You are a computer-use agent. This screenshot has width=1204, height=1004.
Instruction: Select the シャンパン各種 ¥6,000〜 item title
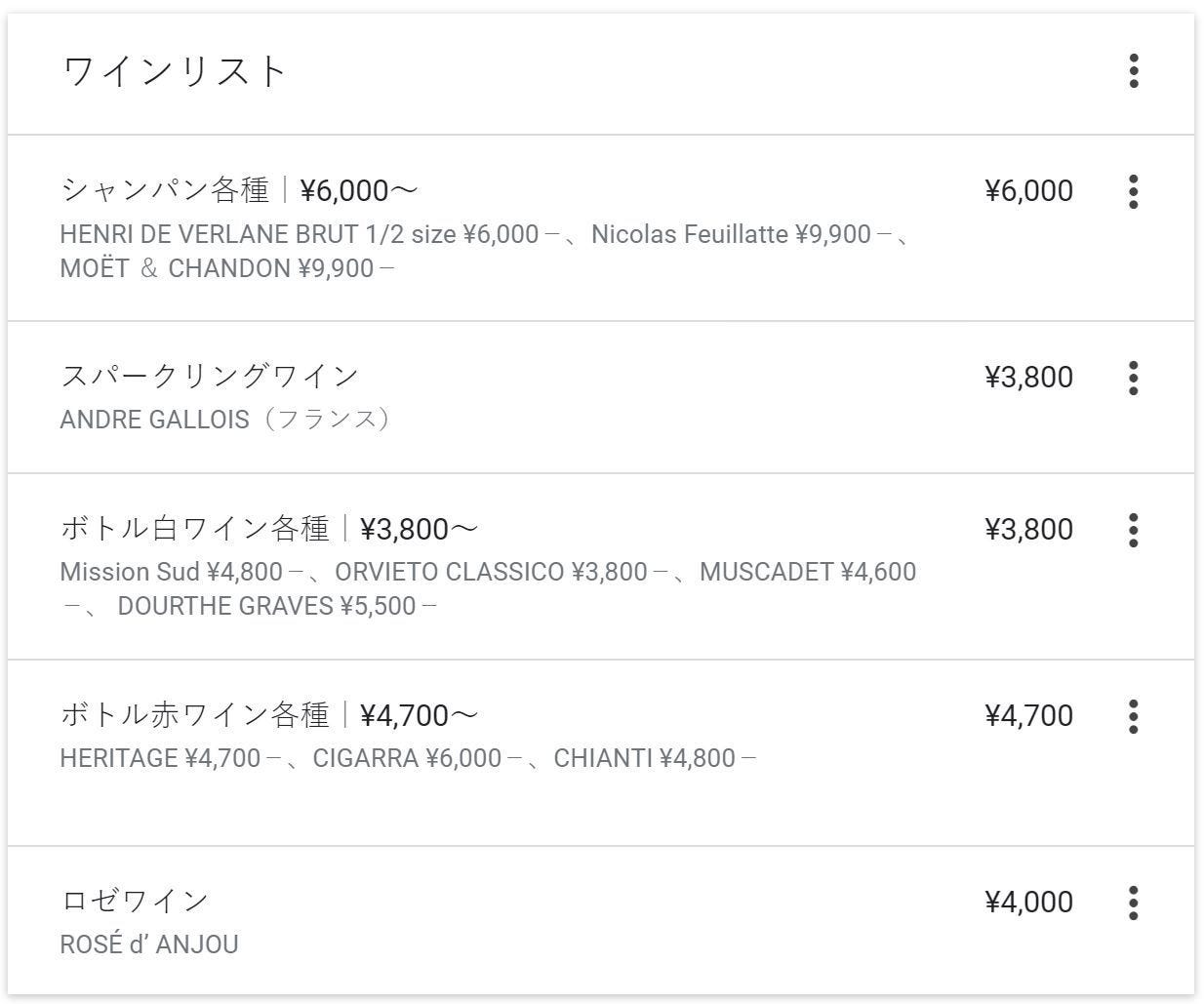tap(238, 189)
